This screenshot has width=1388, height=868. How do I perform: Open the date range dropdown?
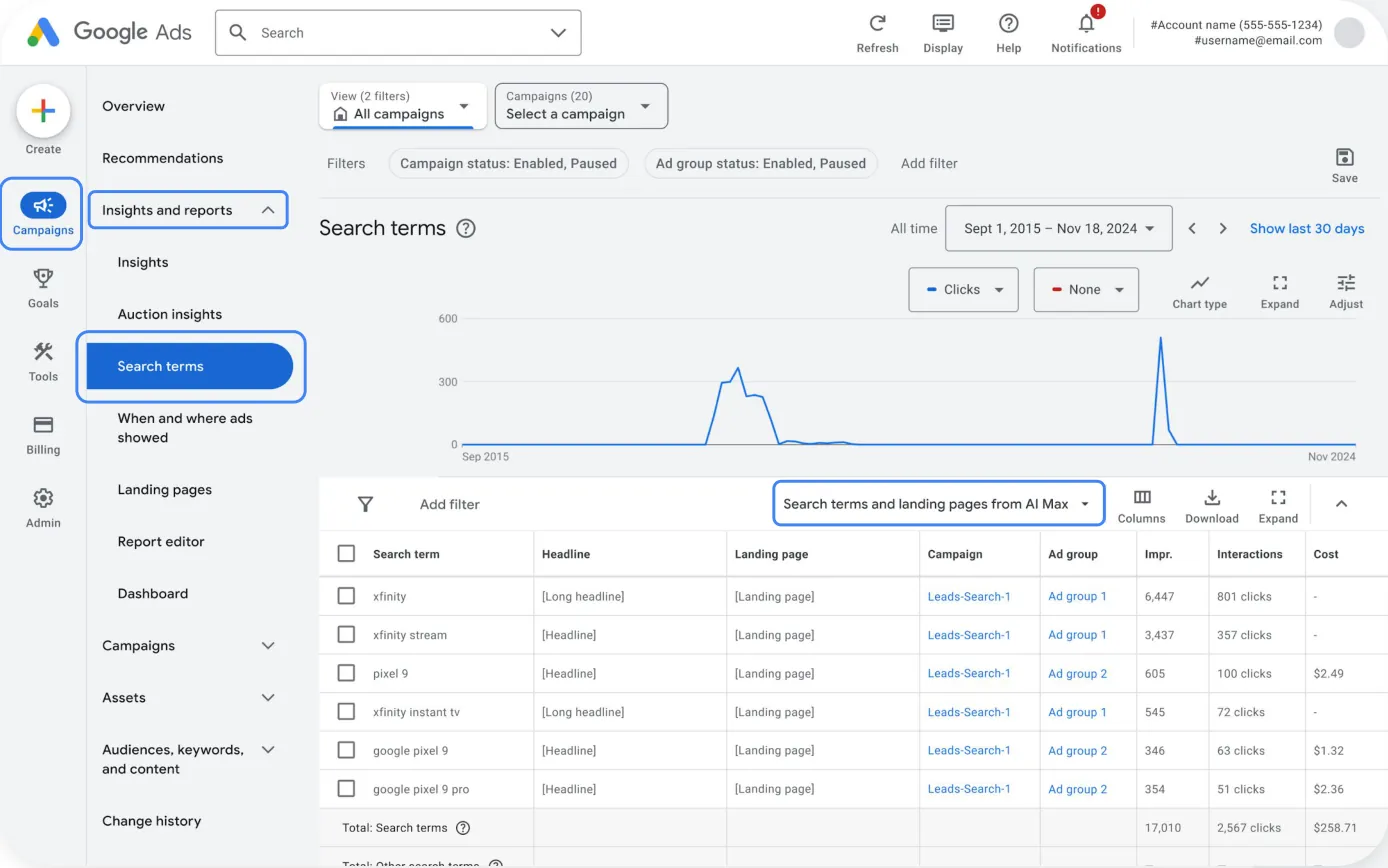1058,228
